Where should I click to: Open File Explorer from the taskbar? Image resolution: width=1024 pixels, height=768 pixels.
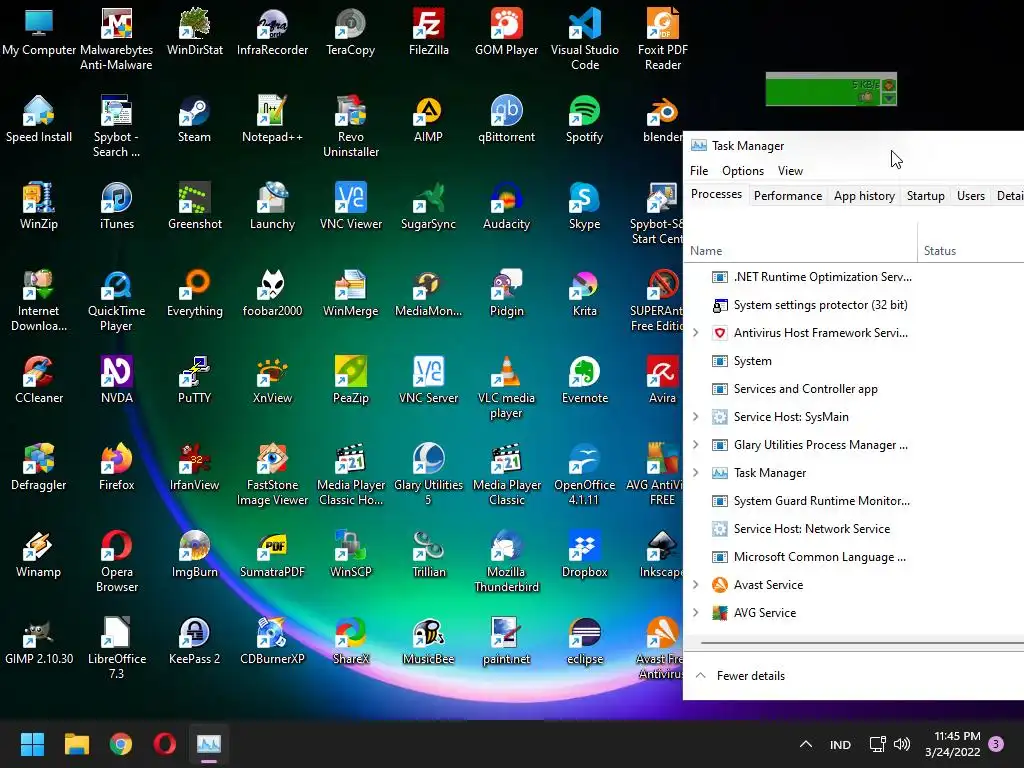(76, 744)
